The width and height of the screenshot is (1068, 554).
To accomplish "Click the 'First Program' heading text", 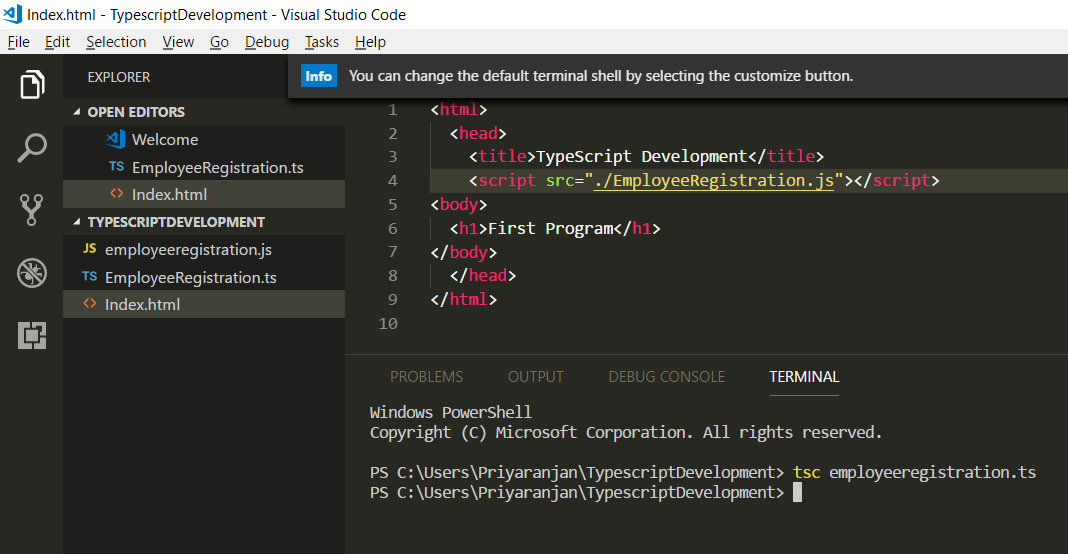I will [x=550, y=228].
